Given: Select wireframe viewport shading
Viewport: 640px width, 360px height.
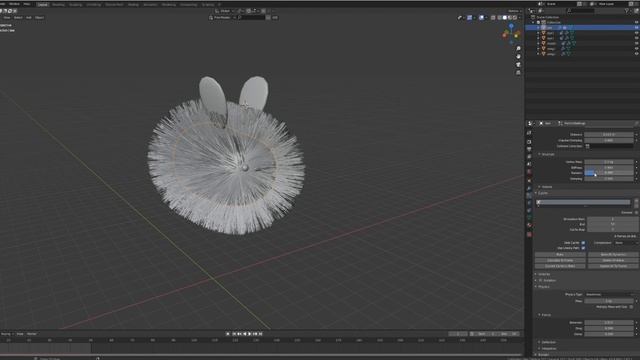Looking at the screenshot, I should (499, 18).
